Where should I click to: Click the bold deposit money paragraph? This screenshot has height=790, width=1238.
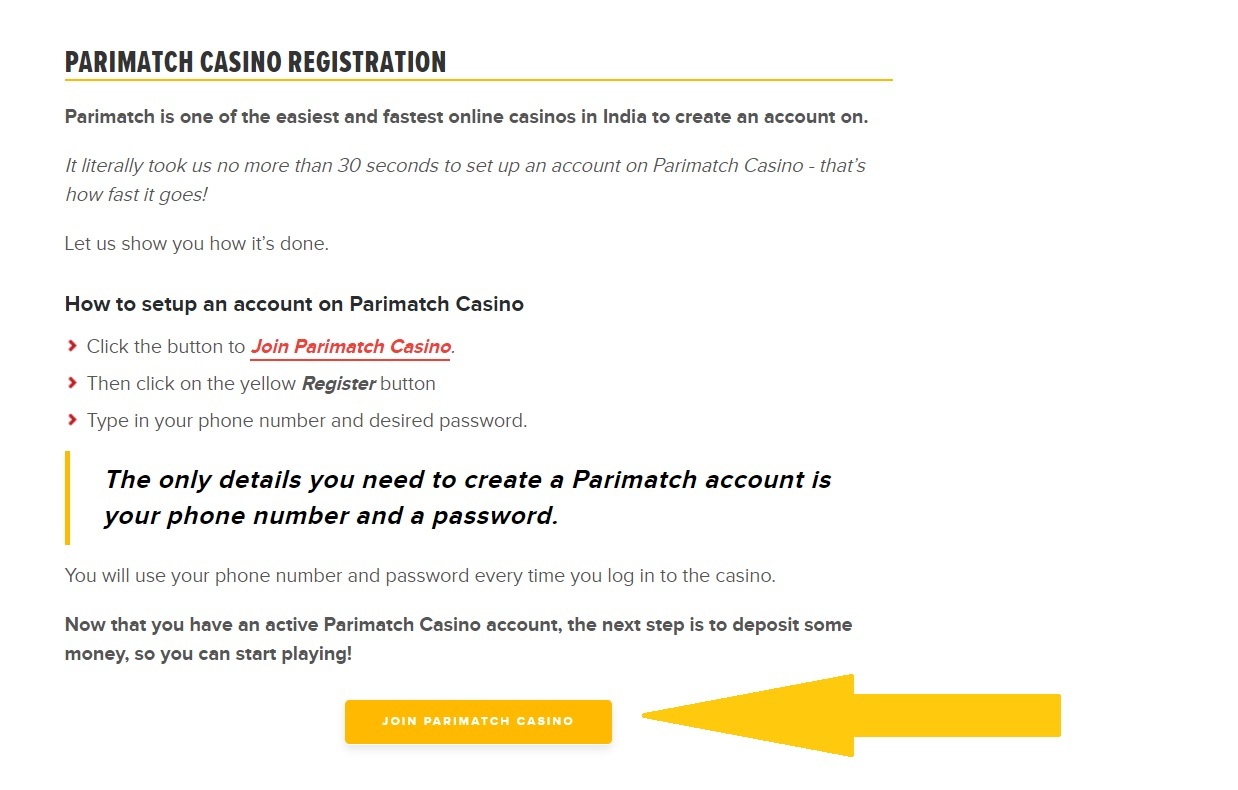coord(458,639)
